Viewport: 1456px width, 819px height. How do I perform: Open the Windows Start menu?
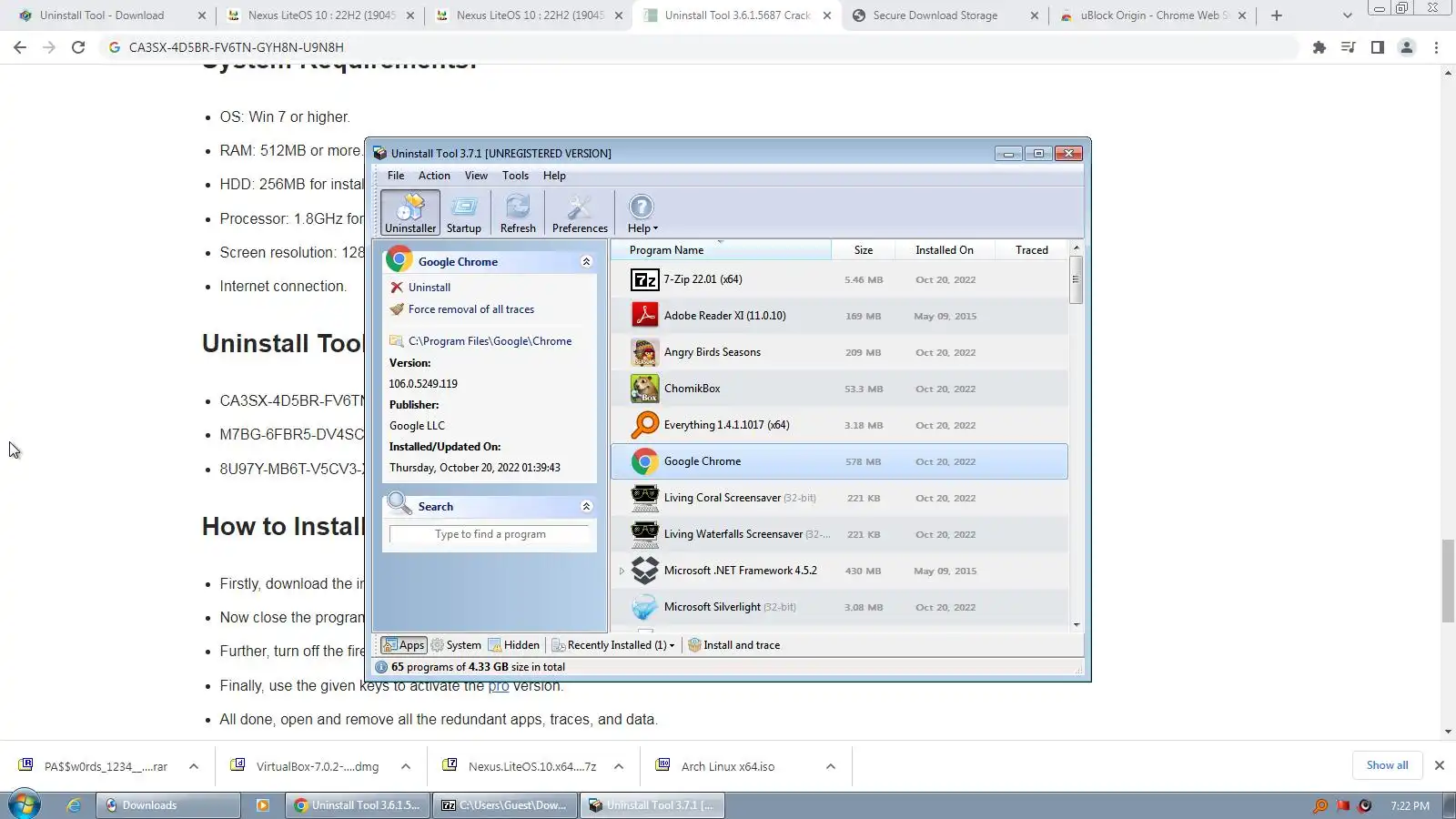[25, 805]
